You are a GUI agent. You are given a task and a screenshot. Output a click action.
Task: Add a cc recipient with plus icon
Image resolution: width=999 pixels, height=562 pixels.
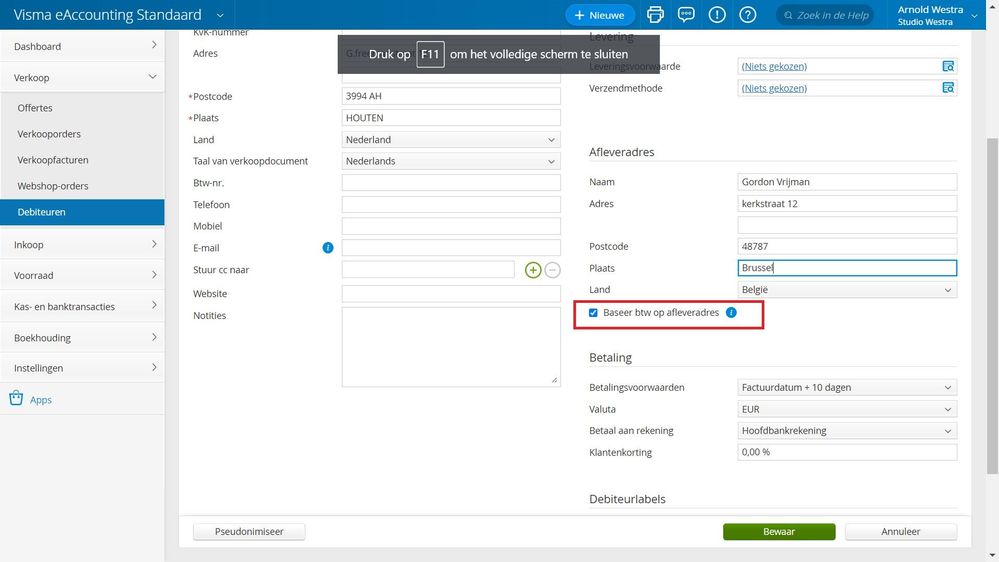pos(533,270)
